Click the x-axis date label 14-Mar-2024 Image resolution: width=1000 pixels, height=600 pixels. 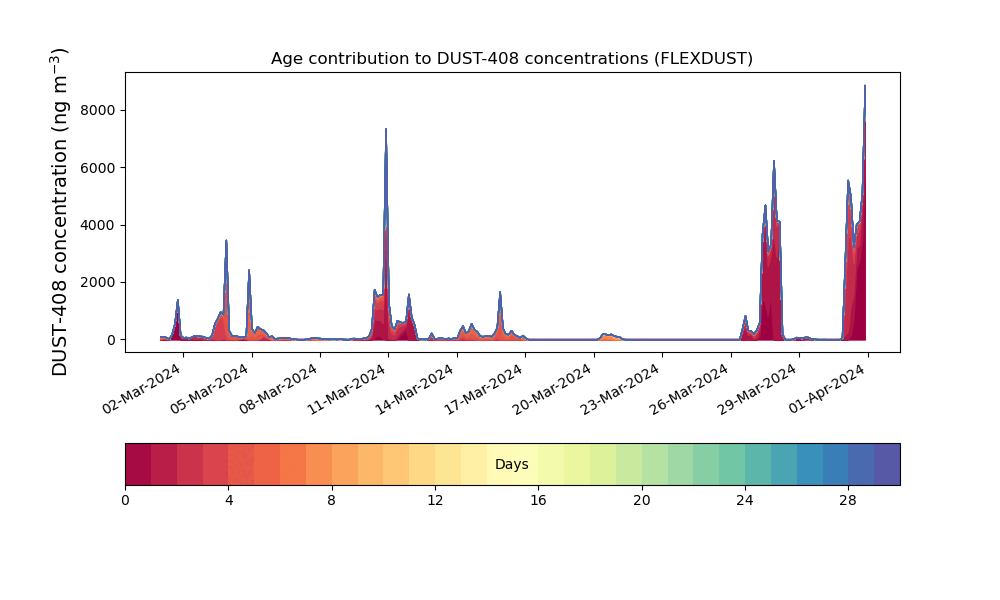point(415,389)
